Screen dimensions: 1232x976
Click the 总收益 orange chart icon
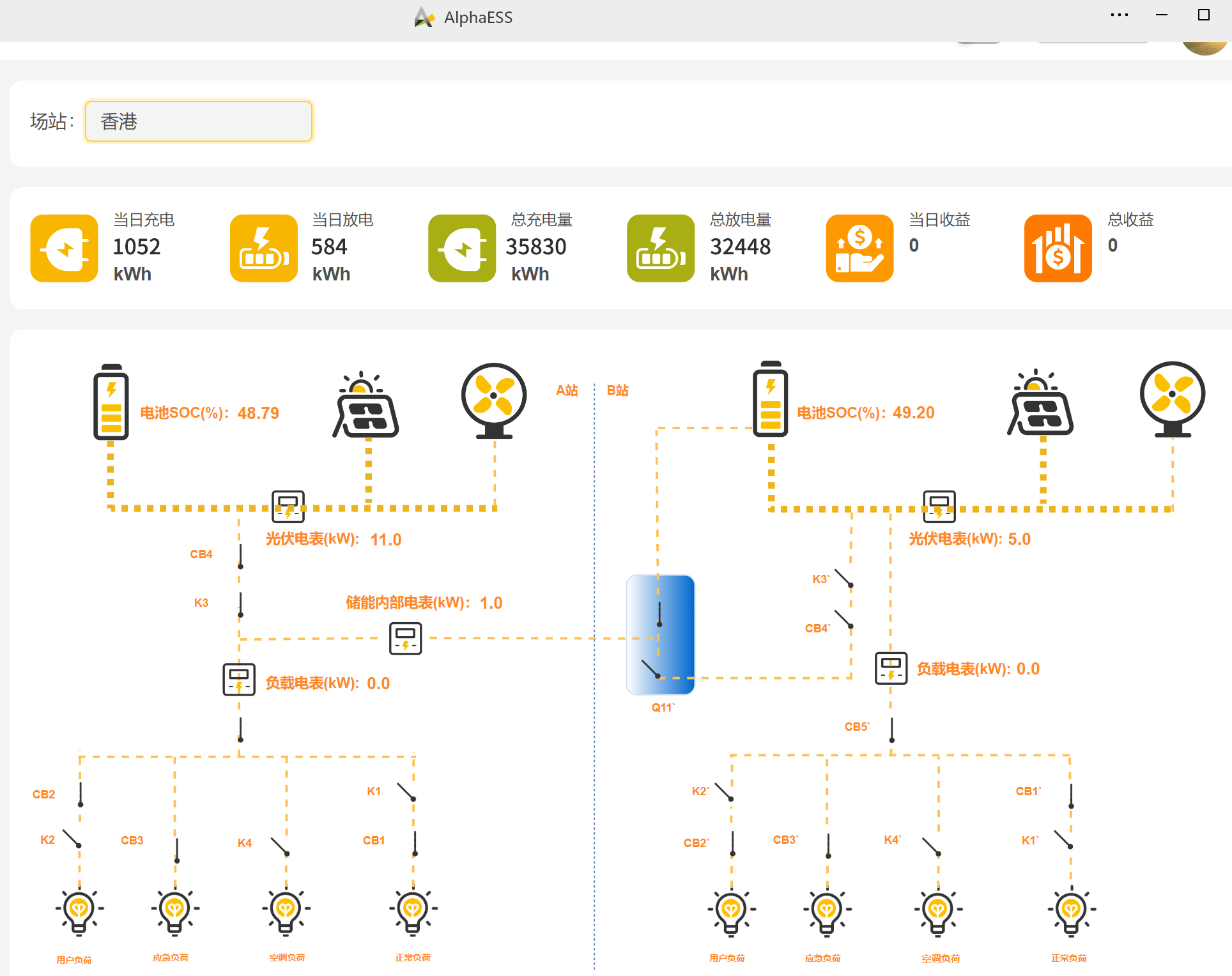[x=1058, y=248]
